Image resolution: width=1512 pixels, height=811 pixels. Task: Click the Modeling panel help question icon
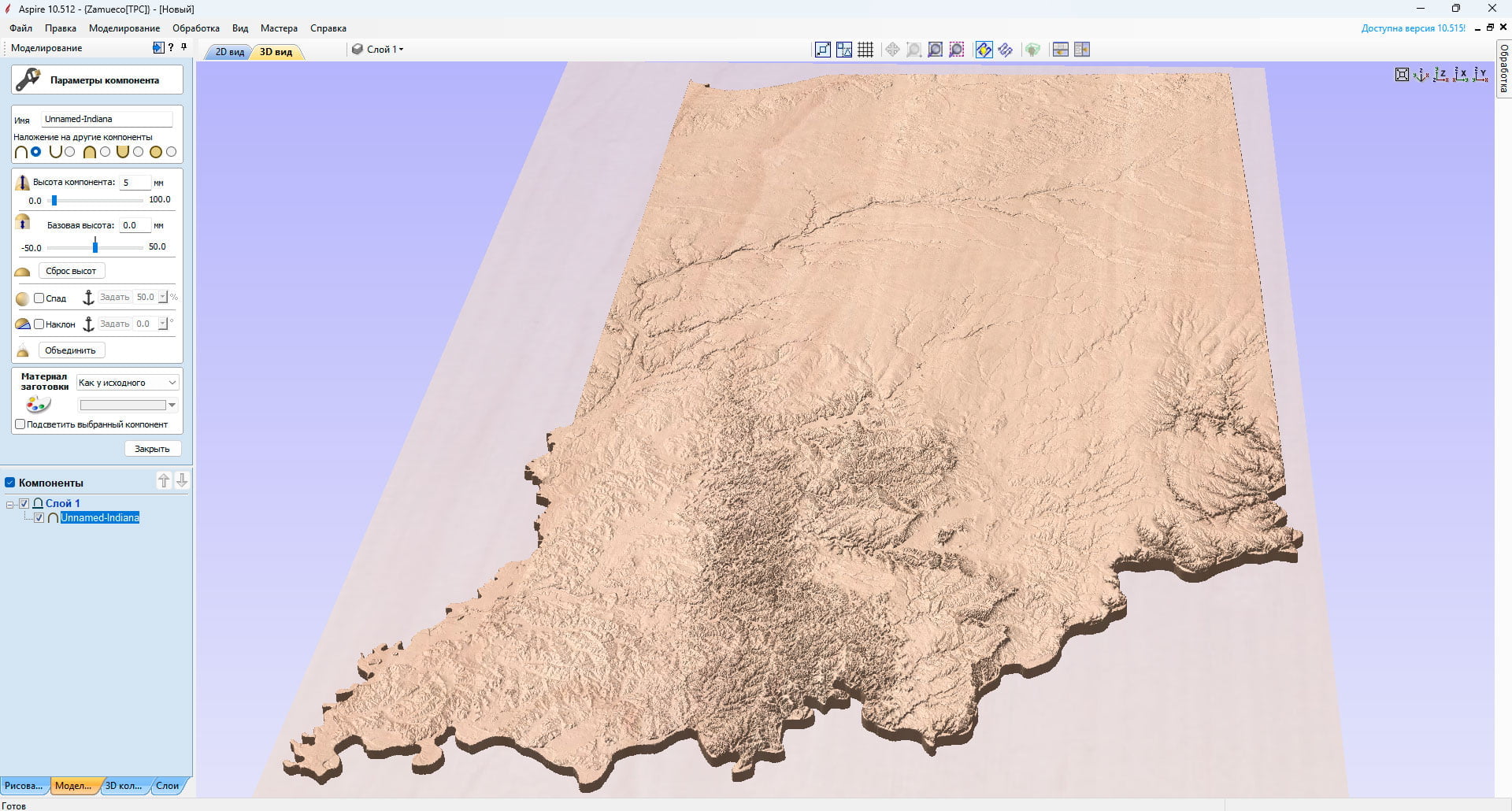[171, 48]
